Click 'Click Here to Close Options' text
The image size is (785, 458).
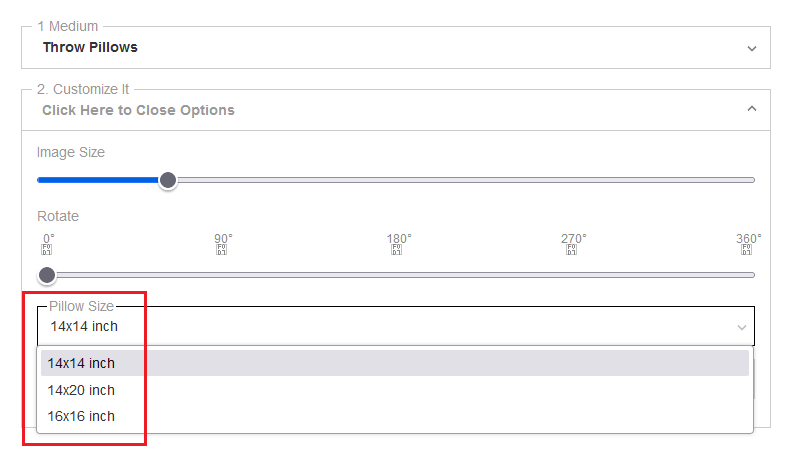click(x=138, y=110)
